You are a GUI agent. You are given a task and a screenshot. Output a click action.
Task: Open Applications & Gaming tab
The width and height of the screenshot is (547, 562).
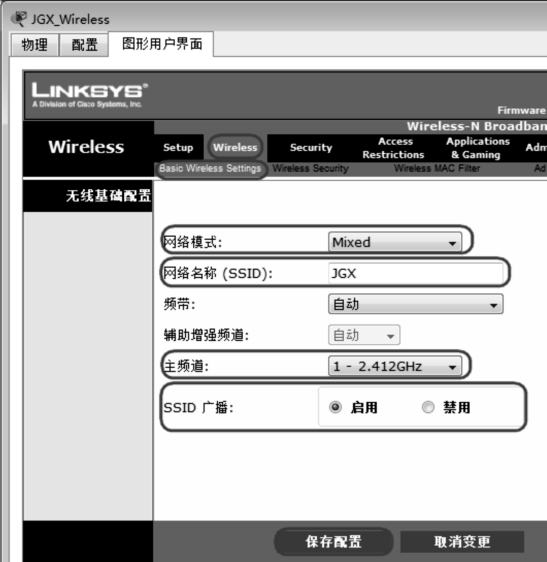477,148
